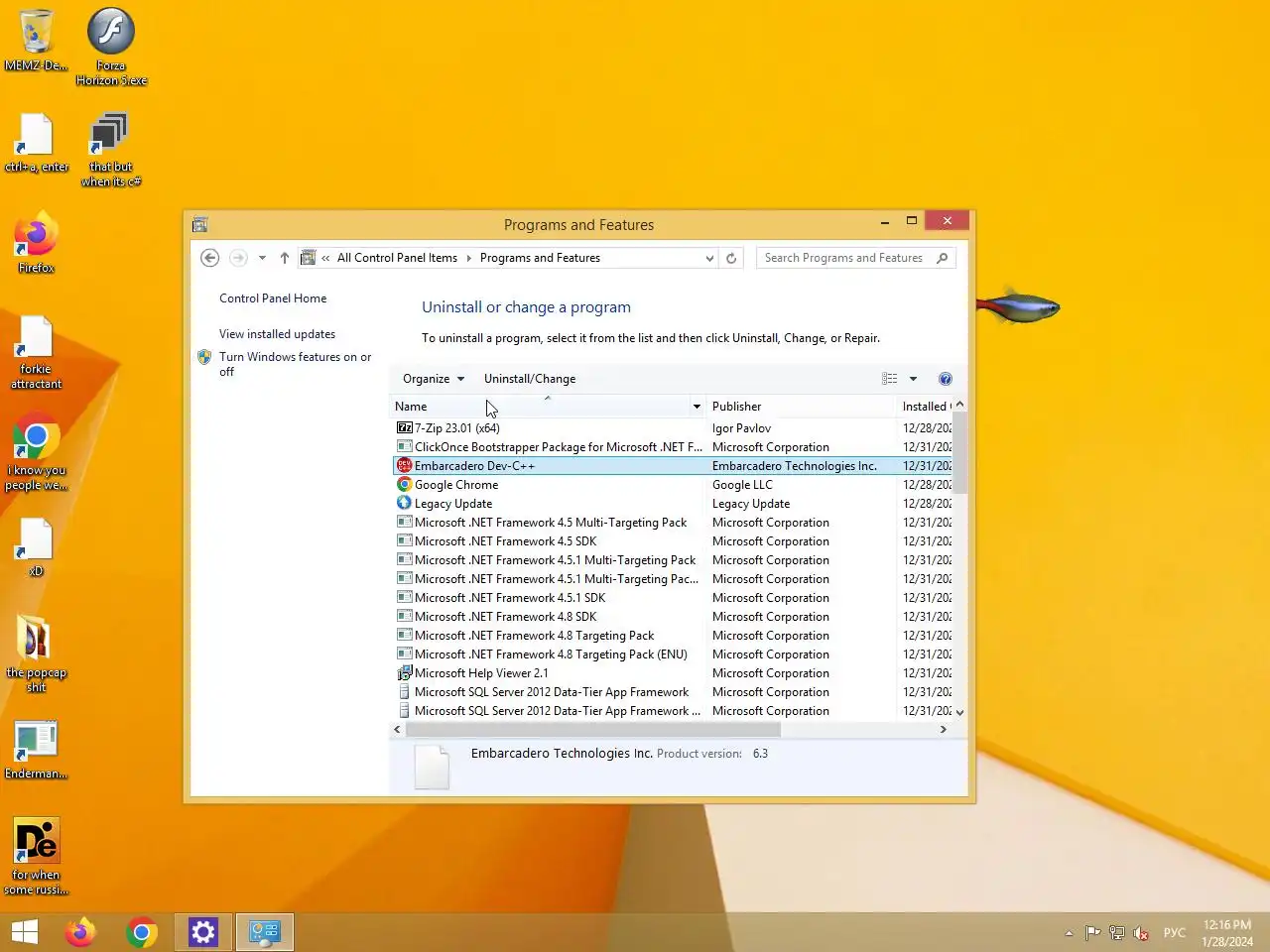The image size is (1270, 952).
Task: Open Control Panel Home link
Action: [x=273, y=298]
